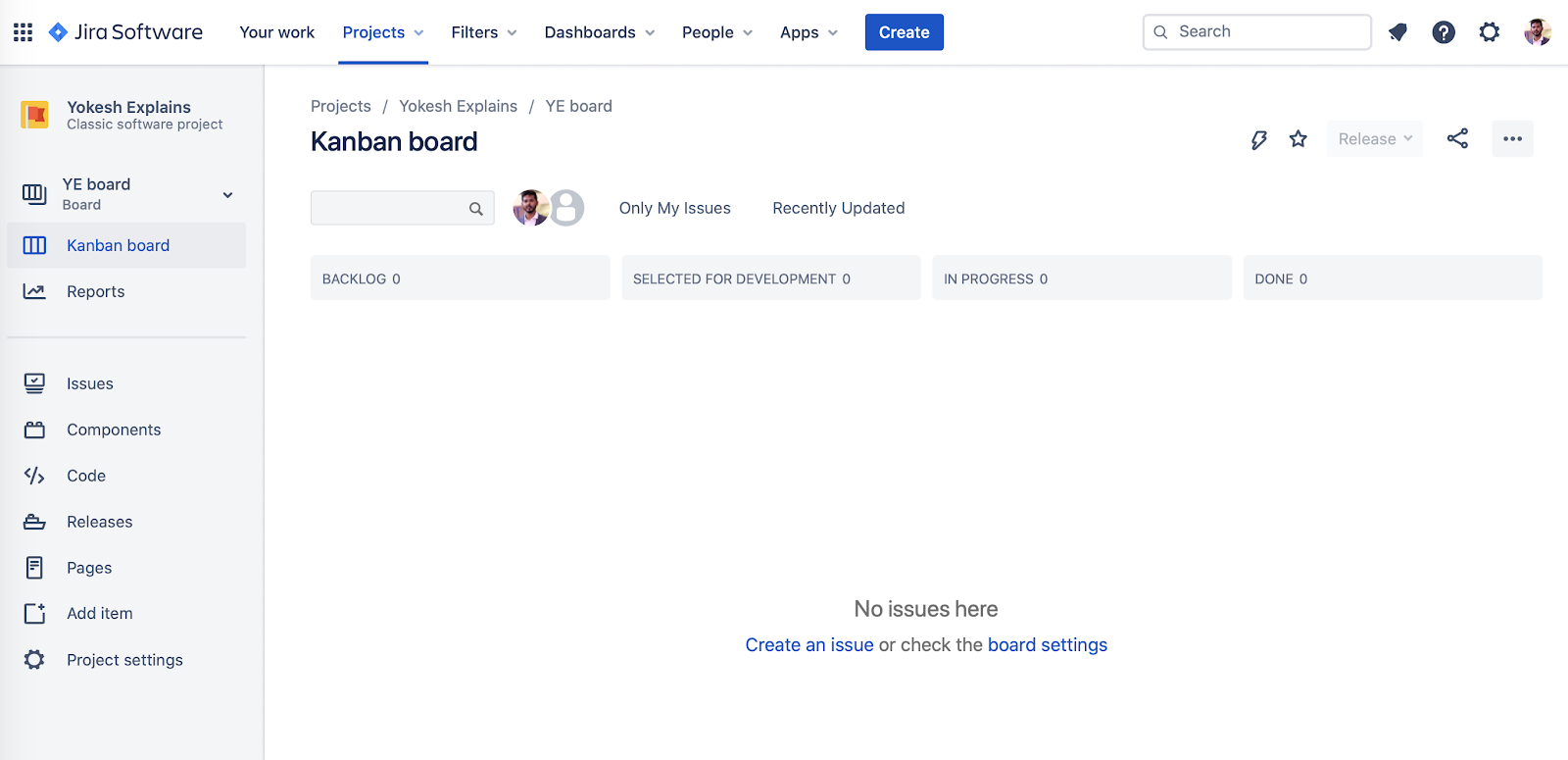Click the Jira Software logo
Image resolution: width=1568 pixels, height=760 pixels.
click(125, 32)
